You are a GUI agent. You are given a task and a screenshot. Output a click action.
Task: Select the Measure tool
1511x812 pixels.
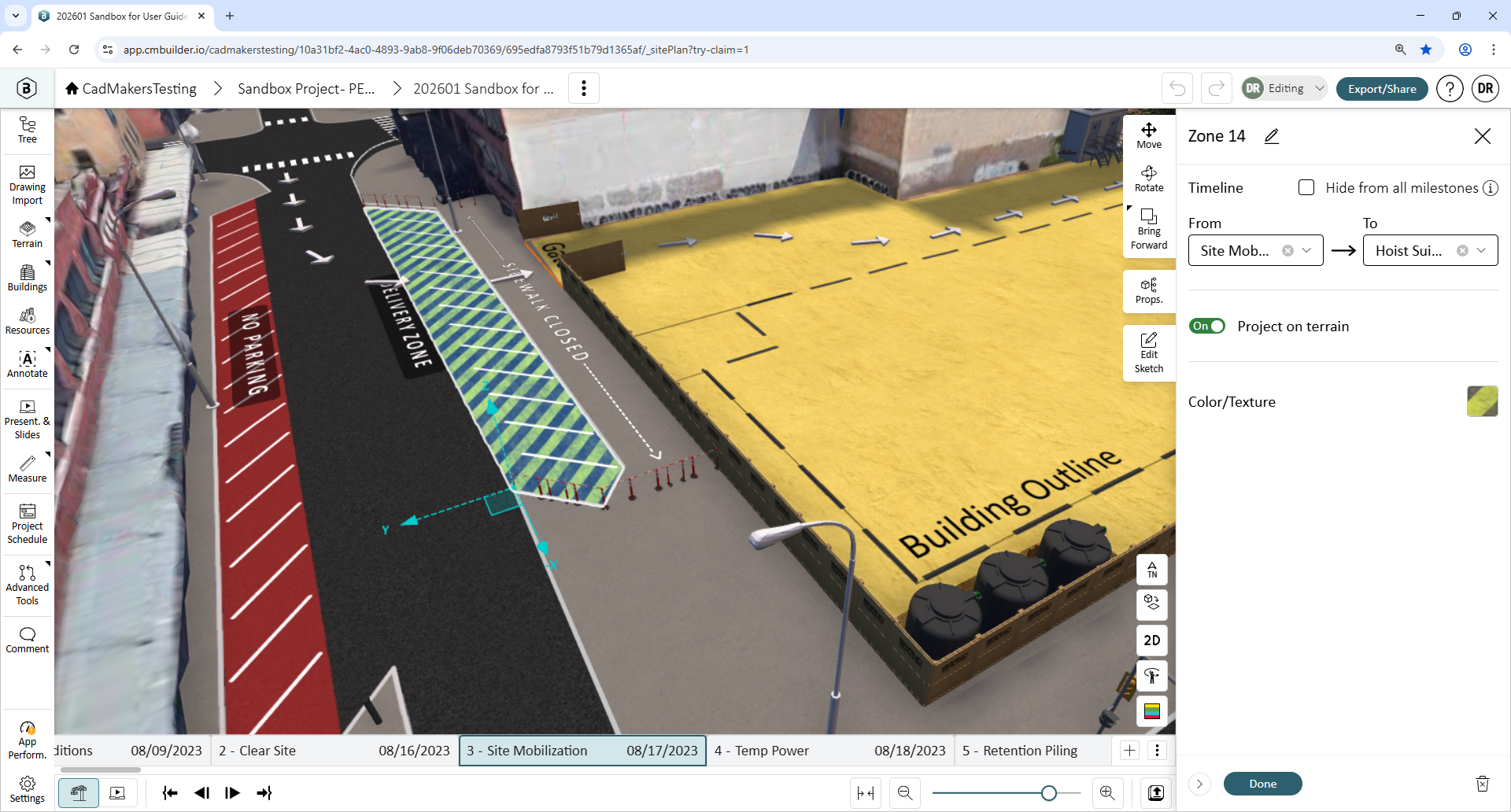tap(28, 469)
